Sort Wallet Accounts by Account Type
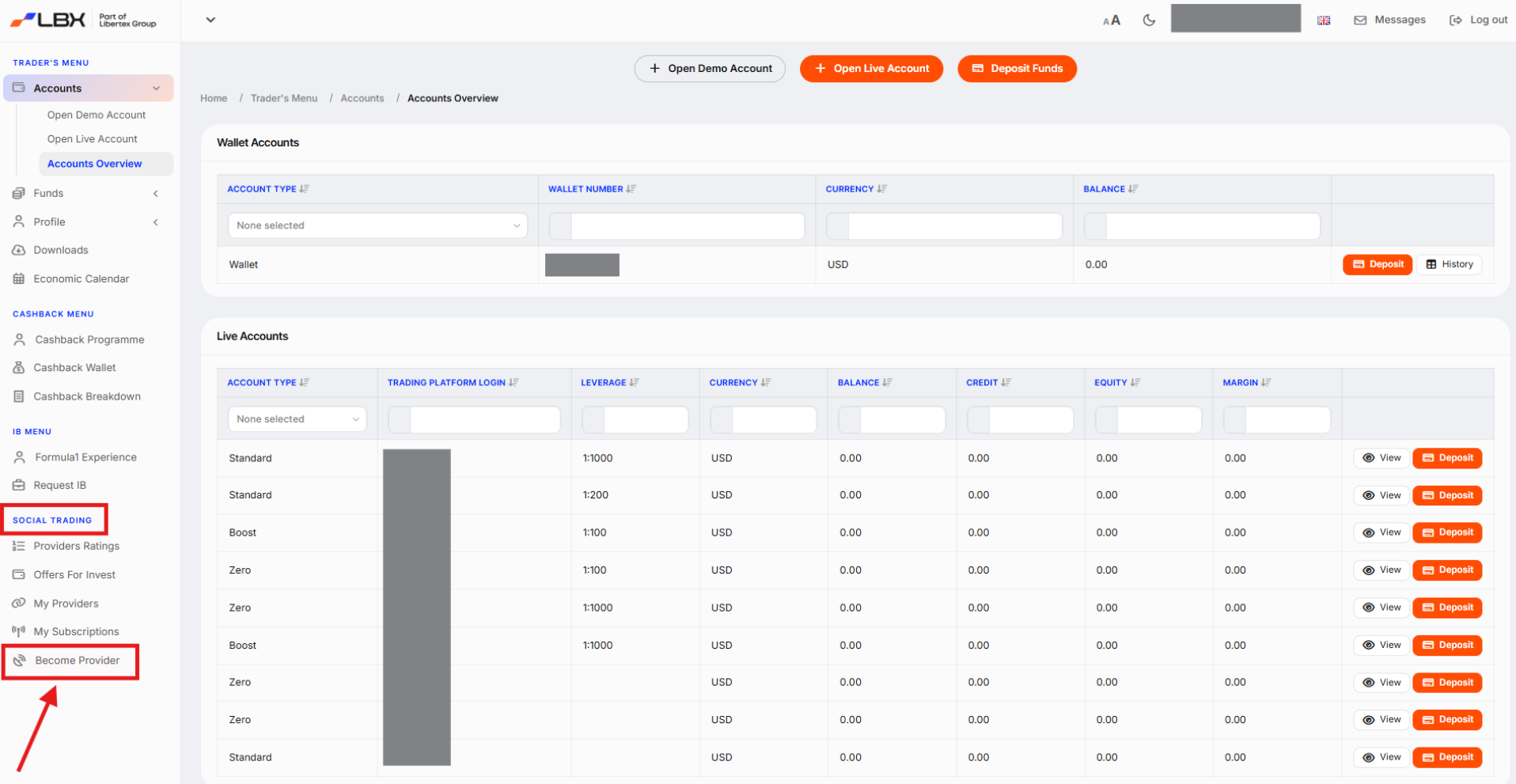 (x=268, y=189)
